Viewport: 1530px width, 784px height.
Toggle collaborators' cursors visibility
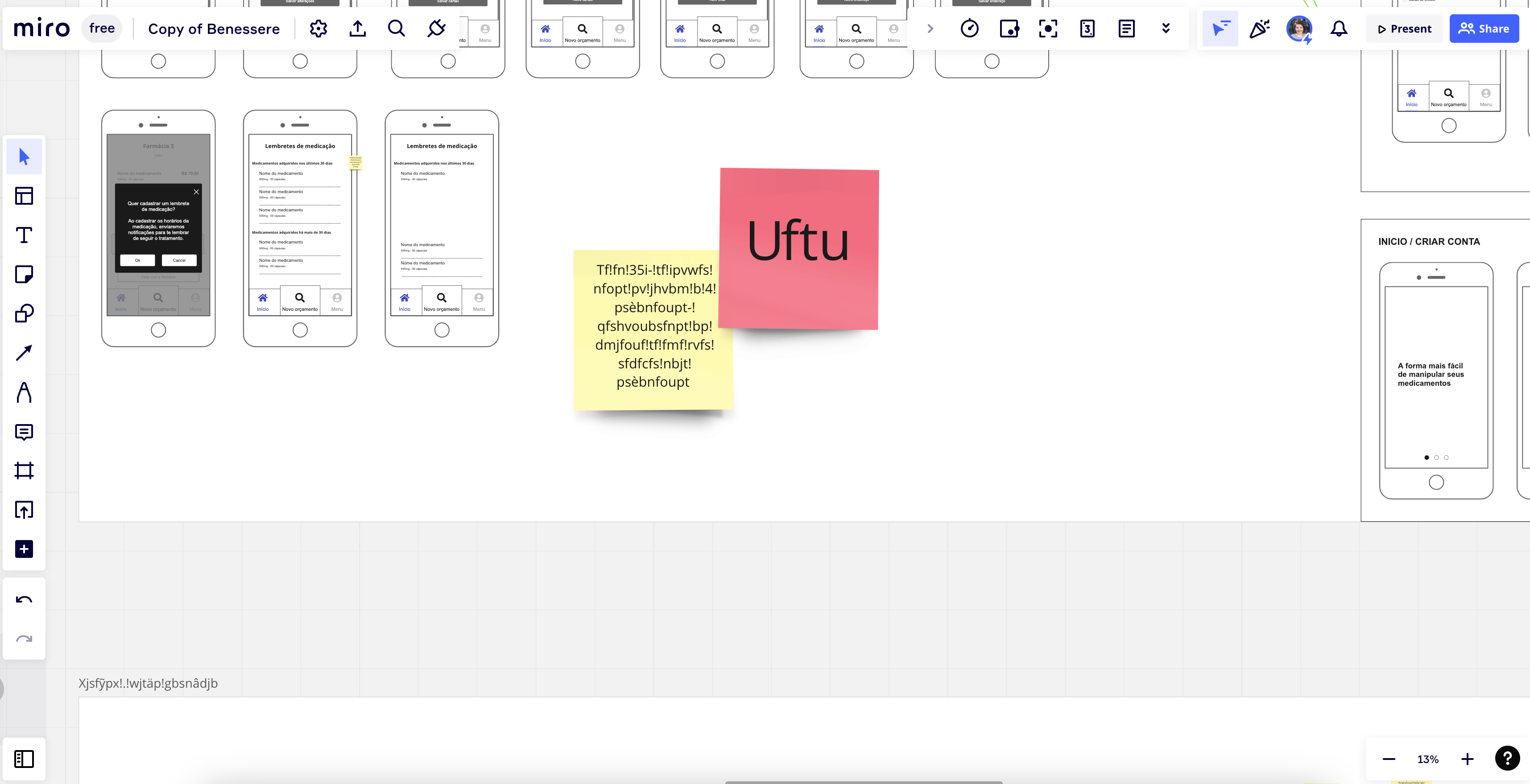(1220, 29)
